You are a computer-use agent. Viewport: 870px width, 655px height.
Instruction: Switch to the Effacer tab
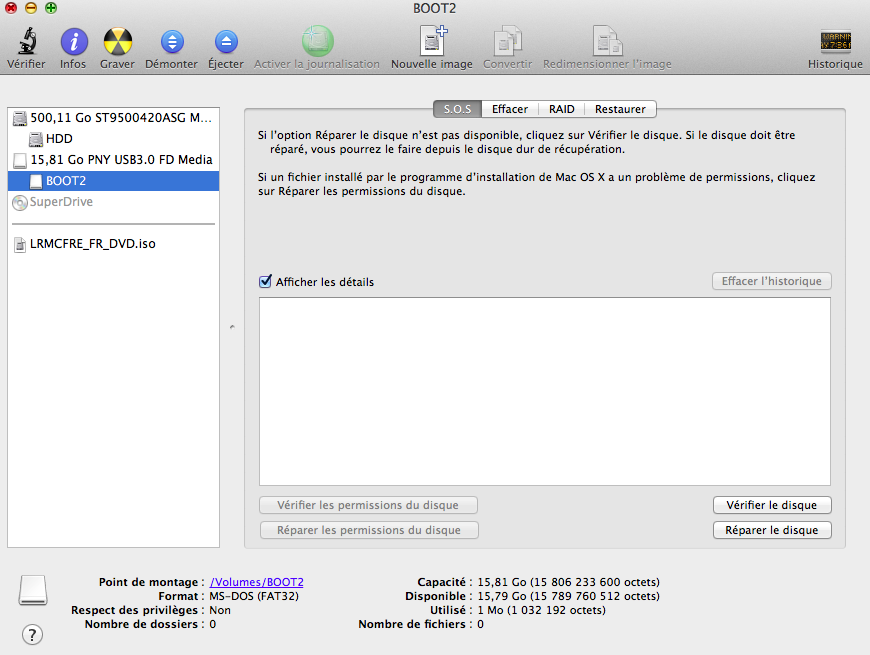(509, 109)
